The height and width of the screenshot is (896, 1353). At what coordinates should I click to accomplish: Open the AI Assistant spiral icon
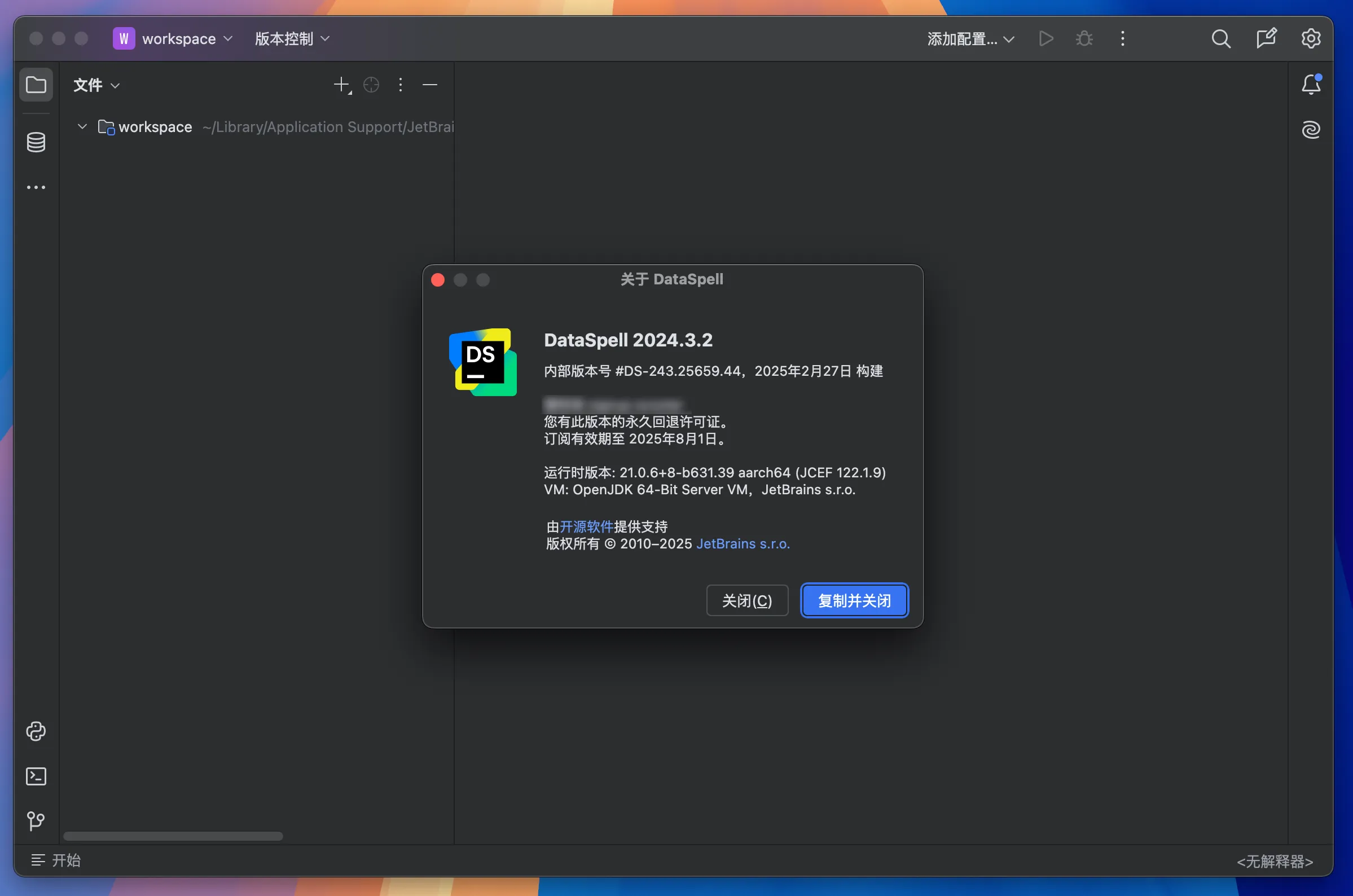(1311, 130)
